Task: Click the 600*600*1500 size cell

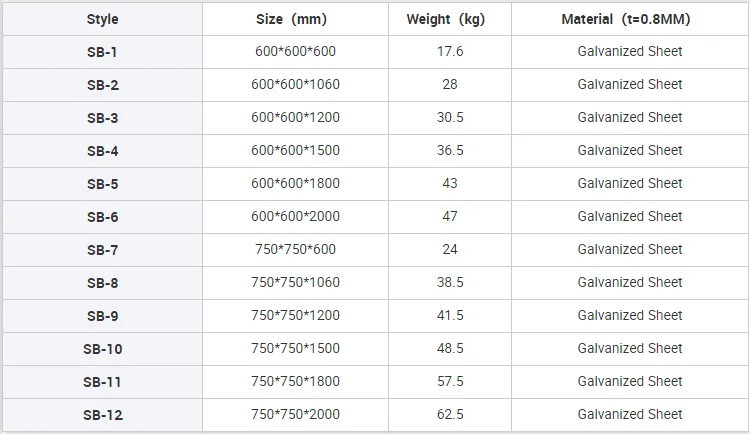Action: [295, 151]
